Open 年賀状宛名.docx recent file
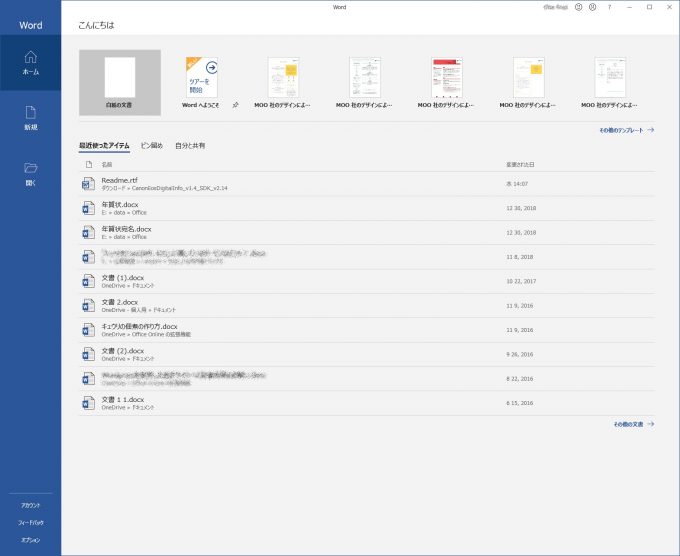 (367, 232)
